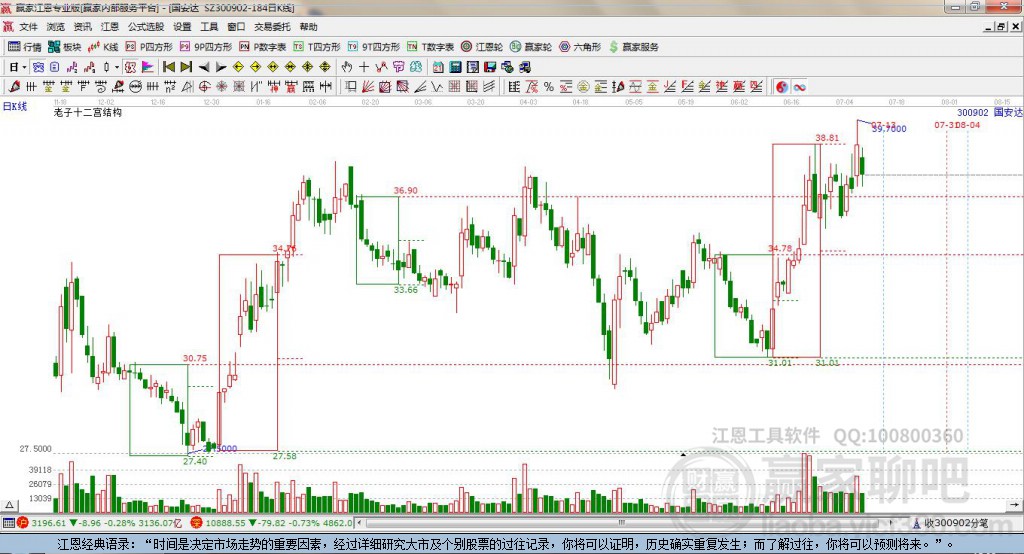Open the 六角形 hexagon tool
This screenshot has width=1024, height=554.
tap(580, 47)
